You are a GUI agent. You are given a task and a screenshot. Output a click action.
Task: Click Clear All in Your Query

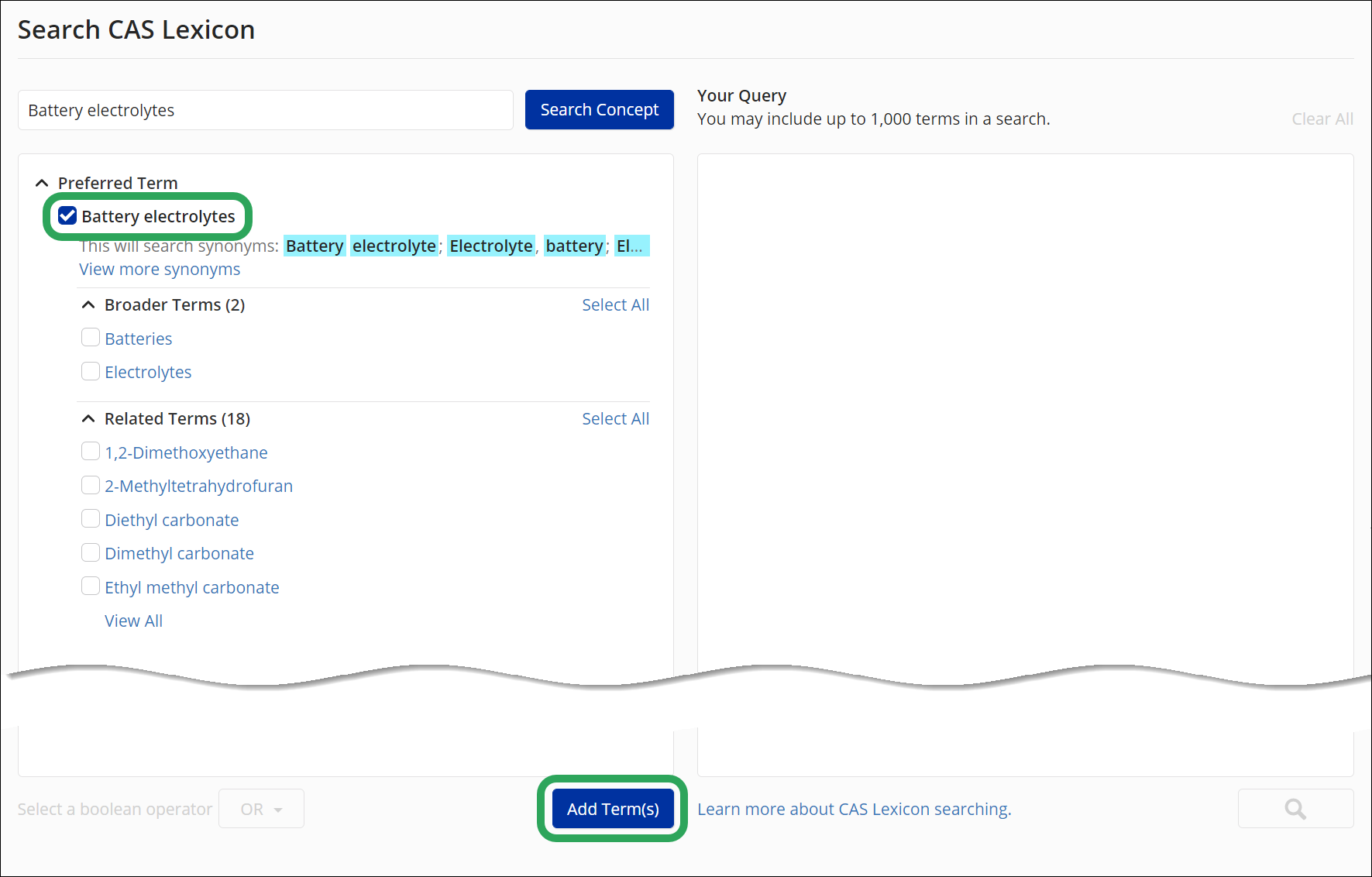click(x=1322, y=119)
